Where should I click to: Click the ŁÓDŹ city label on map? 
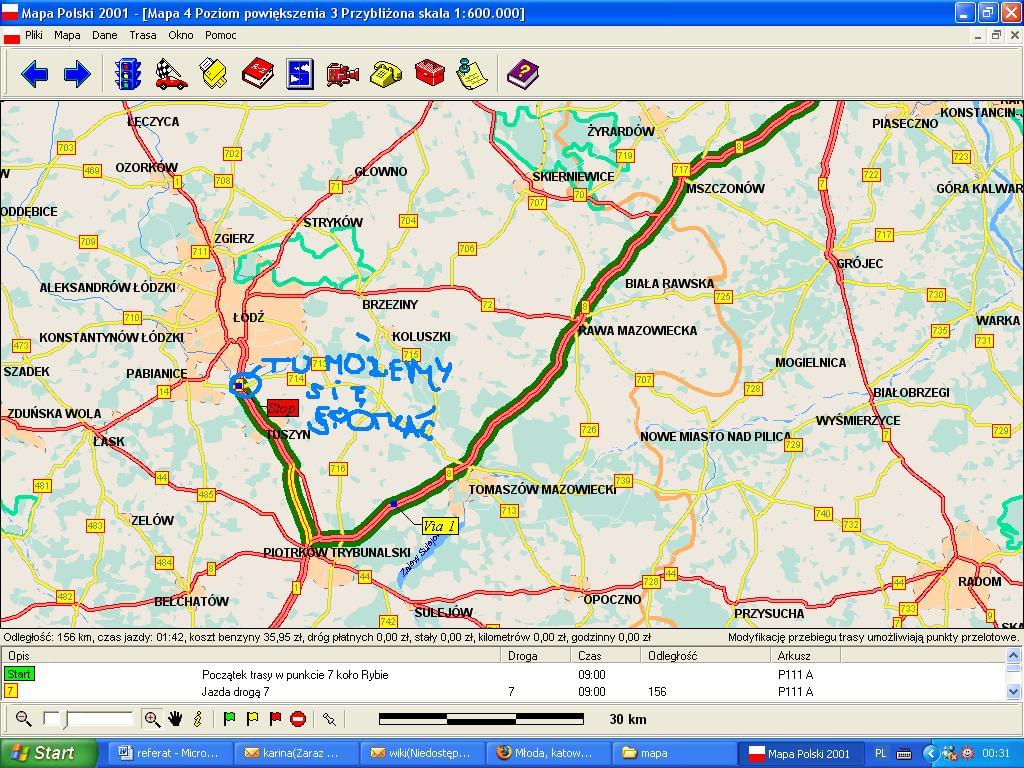249,317
